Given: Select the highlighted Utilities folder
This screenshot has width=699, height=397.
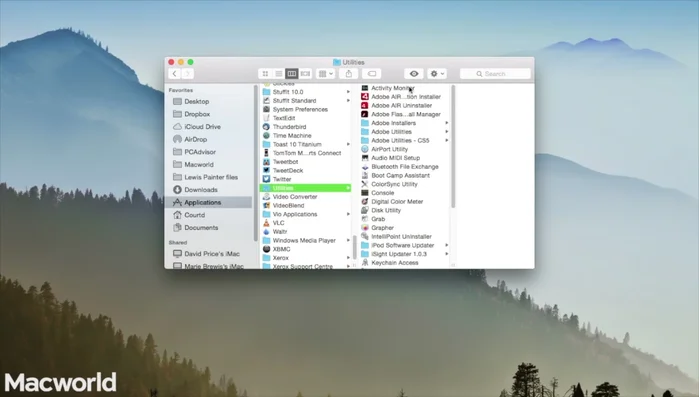Looking at the screenshot, I should pyautogui.click(x=305, y=188).
